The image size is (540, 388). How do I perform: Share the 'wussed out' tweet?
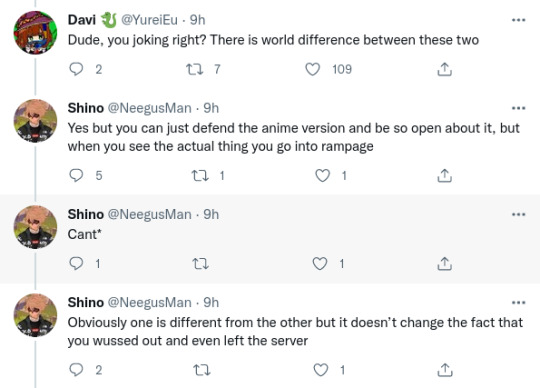[x=444, y=370]
